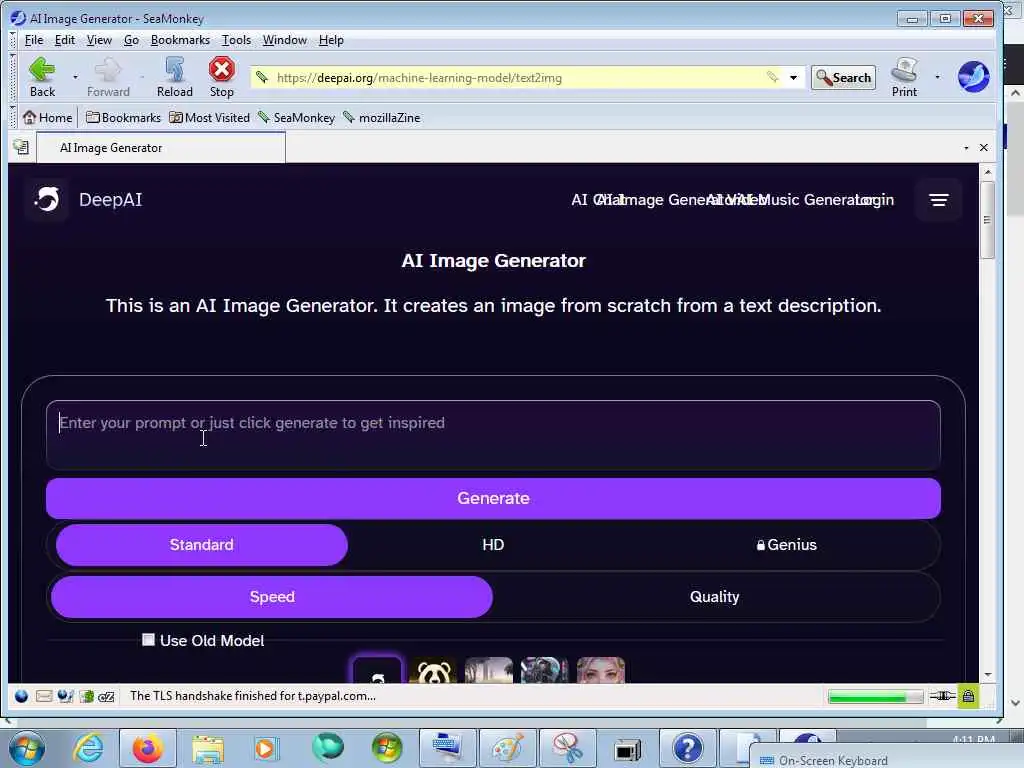This screenshot has width=1024, height=768.
Task: Collapse the navigation toolbar using its grippy
Action: [x=13, y=77]
